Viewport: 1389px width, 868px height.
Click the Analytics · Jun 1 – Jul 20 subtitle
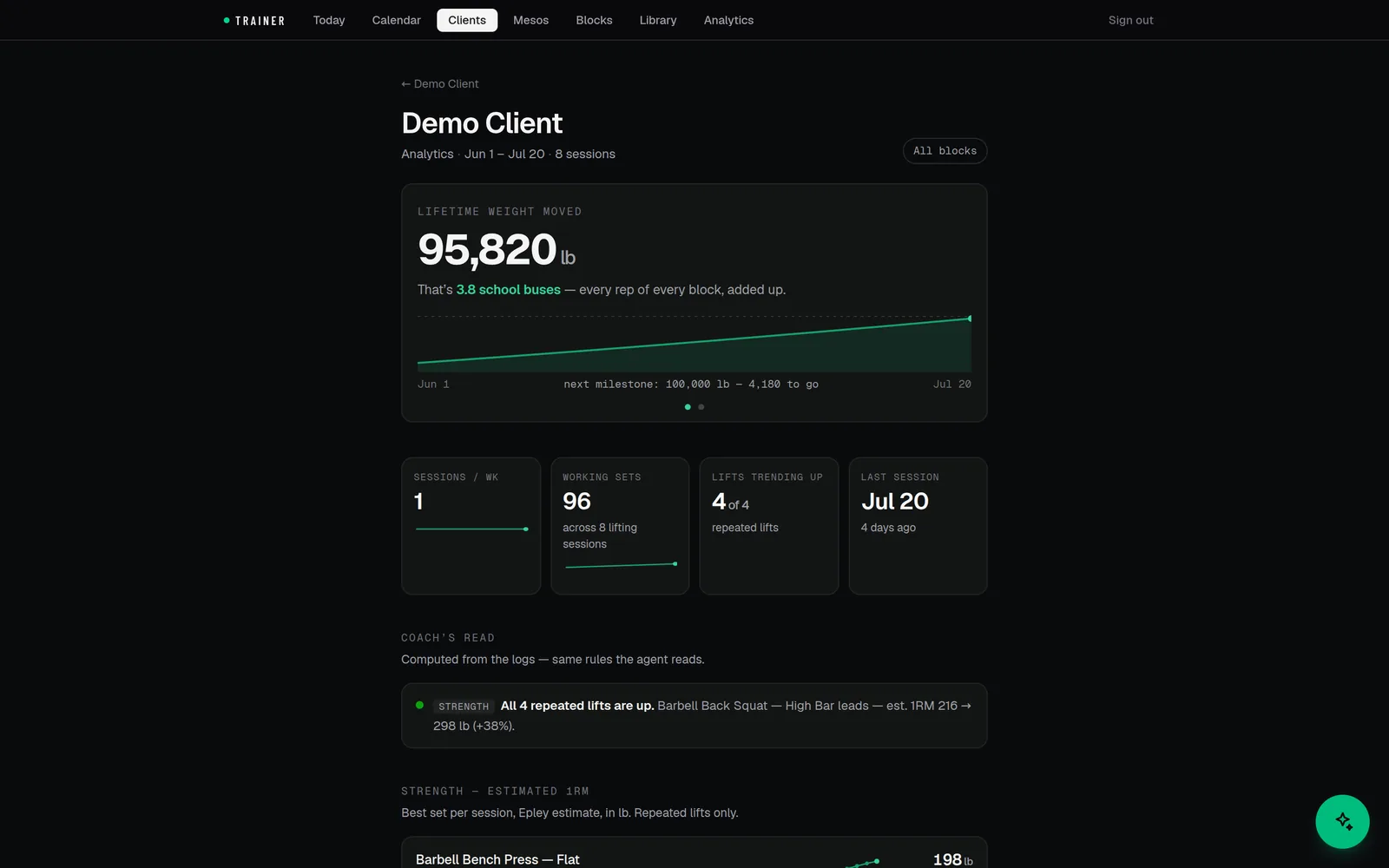(x=508, y=154)
